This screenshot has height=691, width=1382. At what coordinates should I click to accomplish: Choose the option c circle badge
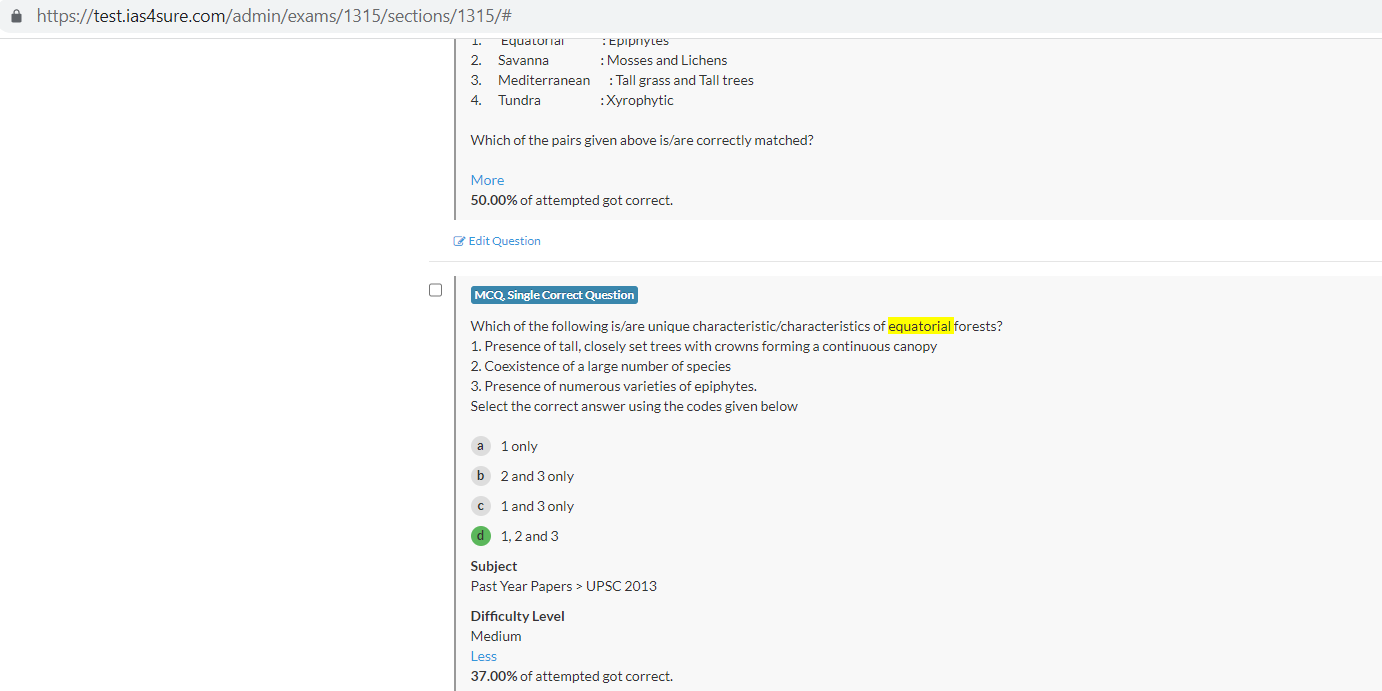pos(481,506)
